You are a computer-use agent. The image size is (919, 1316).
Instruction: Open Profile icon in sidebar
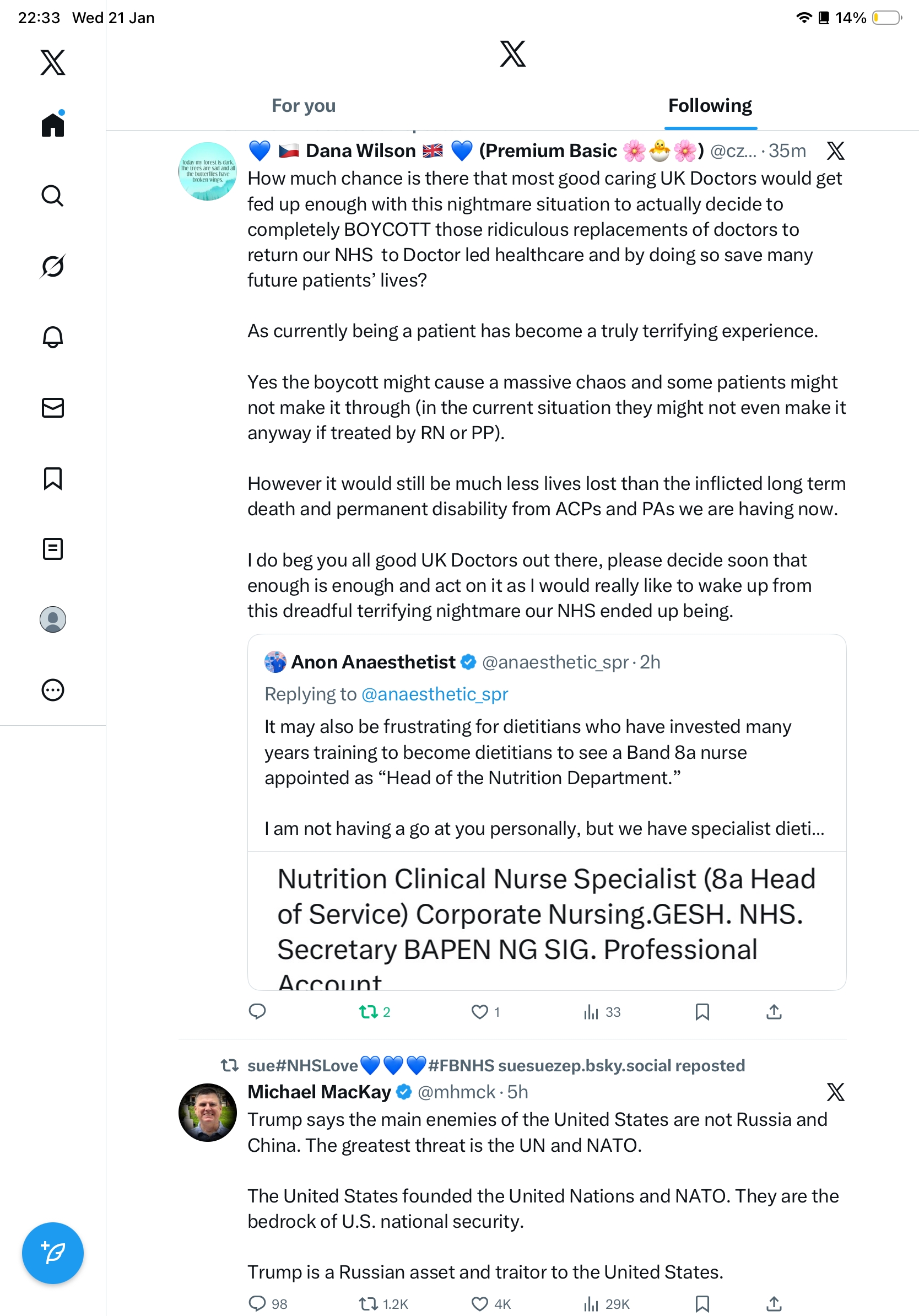point(53,619)
